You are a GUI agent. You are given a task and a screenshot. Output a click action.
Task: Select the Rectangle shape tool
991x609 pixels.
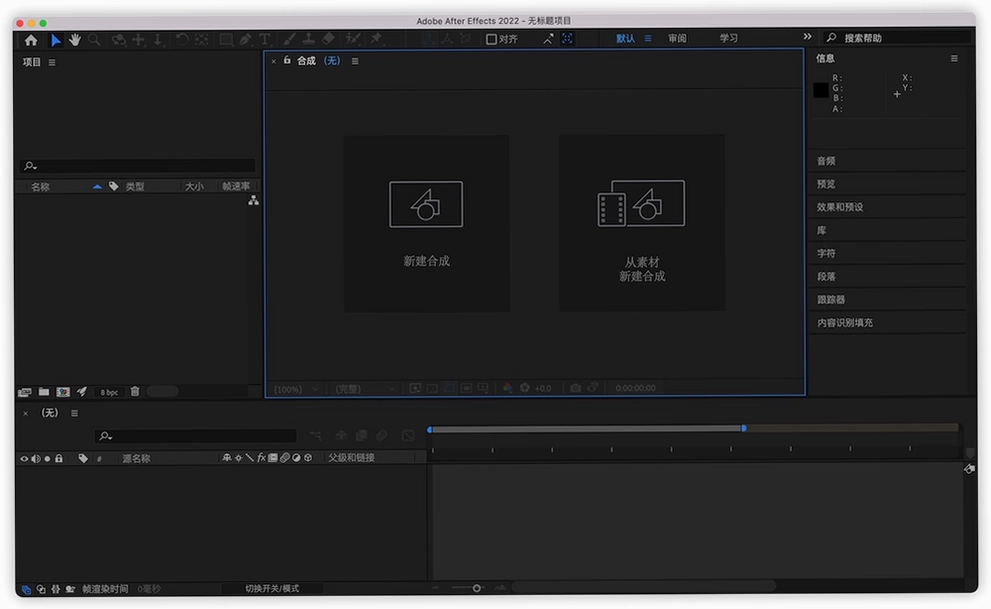pyautogui.click(x=226, y=40)
